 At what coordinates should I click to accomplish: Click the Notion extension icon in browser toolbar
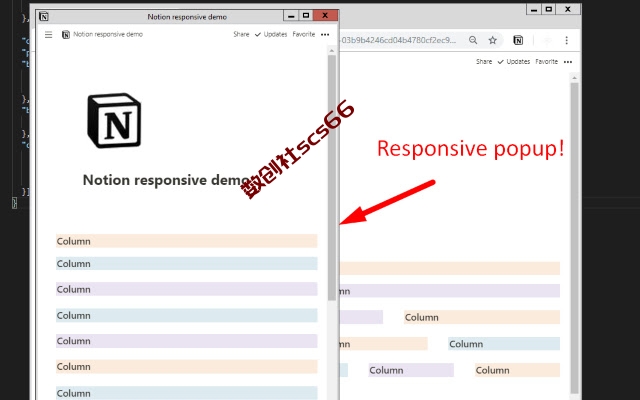[518, 40]
